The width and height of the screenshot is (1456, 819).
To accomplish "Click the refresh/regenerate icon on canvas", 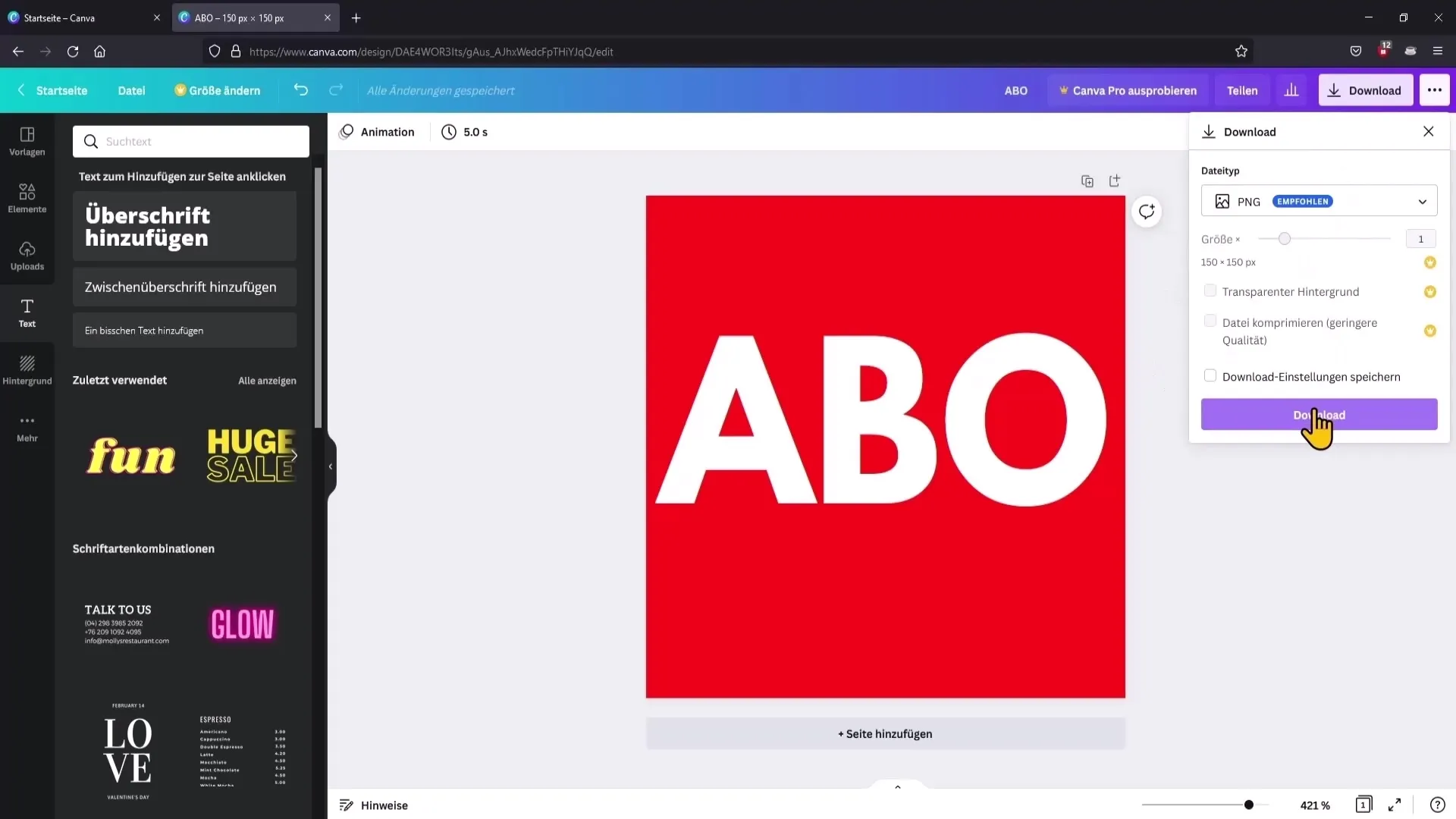I will point(1148,210).
